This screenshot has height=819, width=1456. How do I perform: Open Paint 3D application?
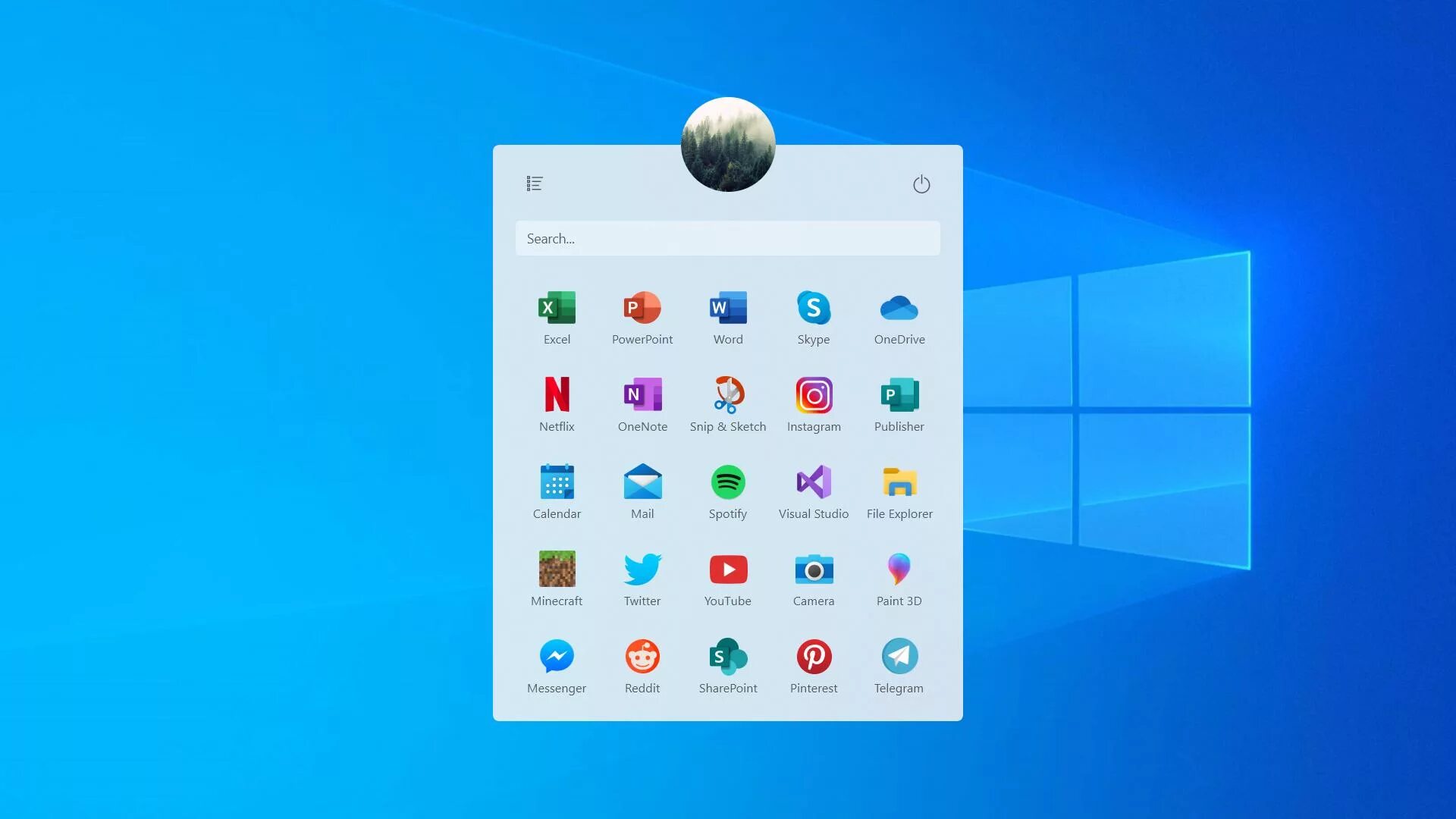[x=899, y=569]
